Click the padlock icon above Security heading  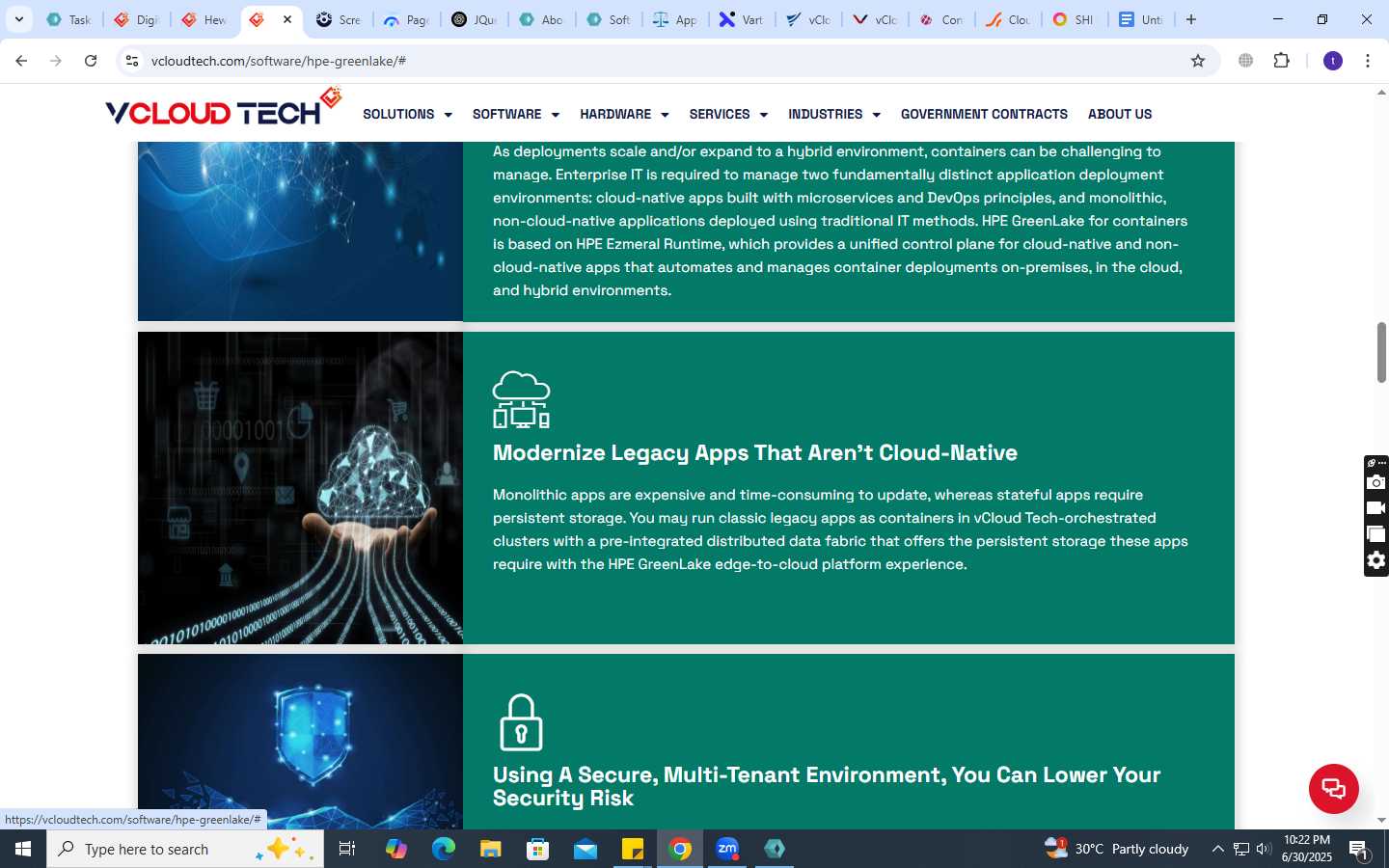(x=521, y=722)
